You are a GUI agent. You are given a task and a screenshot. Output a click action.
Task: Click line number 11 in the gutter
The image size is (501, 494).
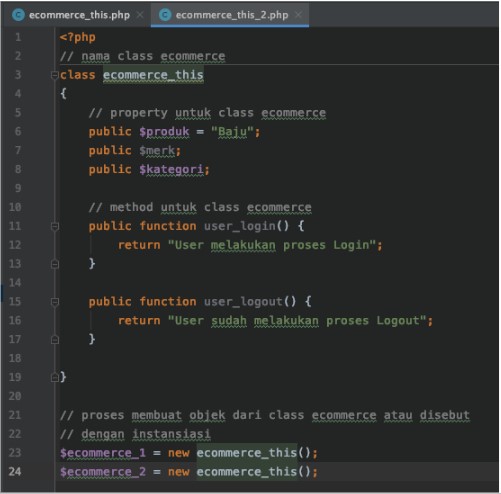(x=15, y=226)
